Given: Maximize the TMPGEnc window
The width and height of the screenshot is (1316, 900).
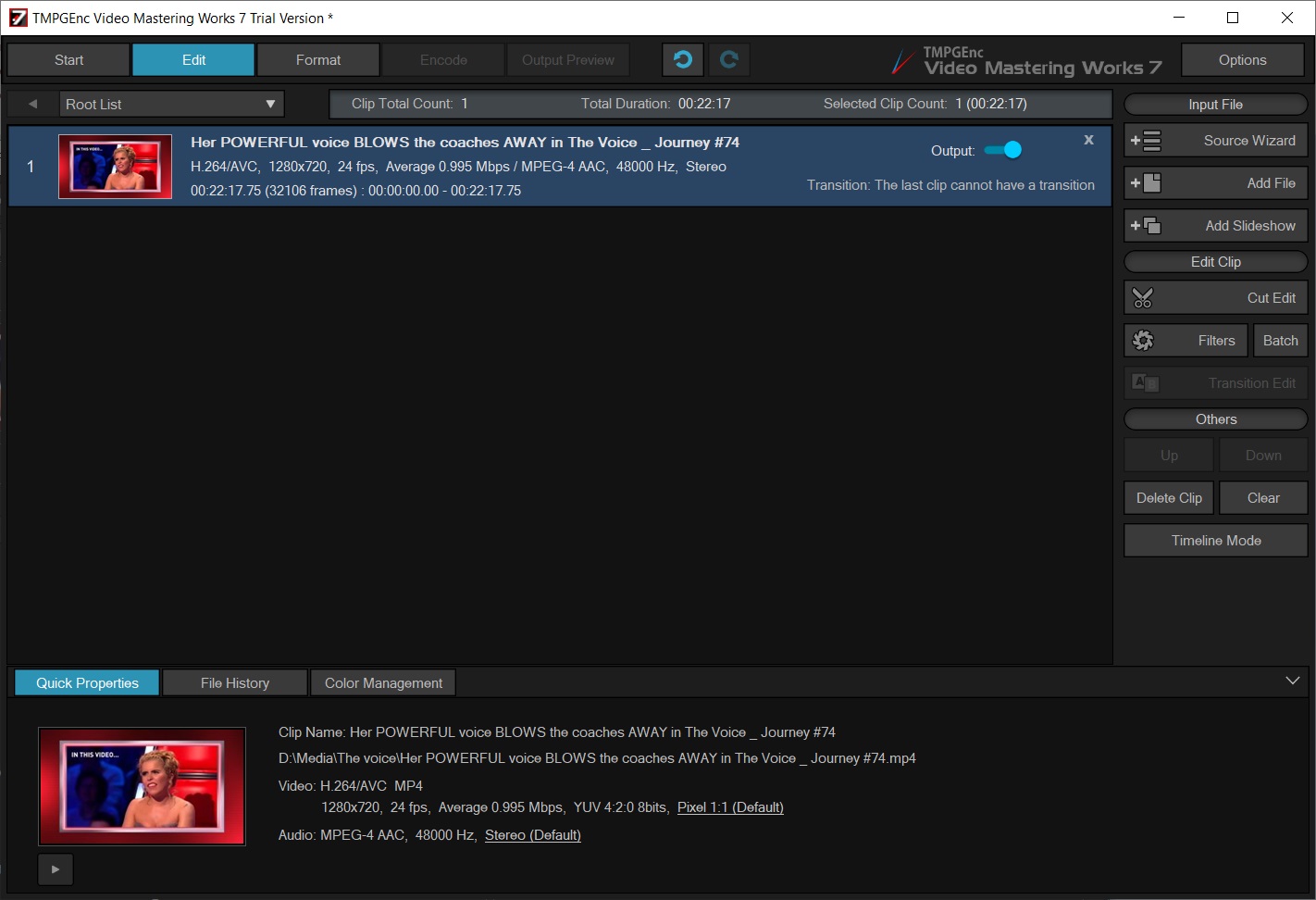Looking at the screenshot, I should click(x=1233, y=18).
